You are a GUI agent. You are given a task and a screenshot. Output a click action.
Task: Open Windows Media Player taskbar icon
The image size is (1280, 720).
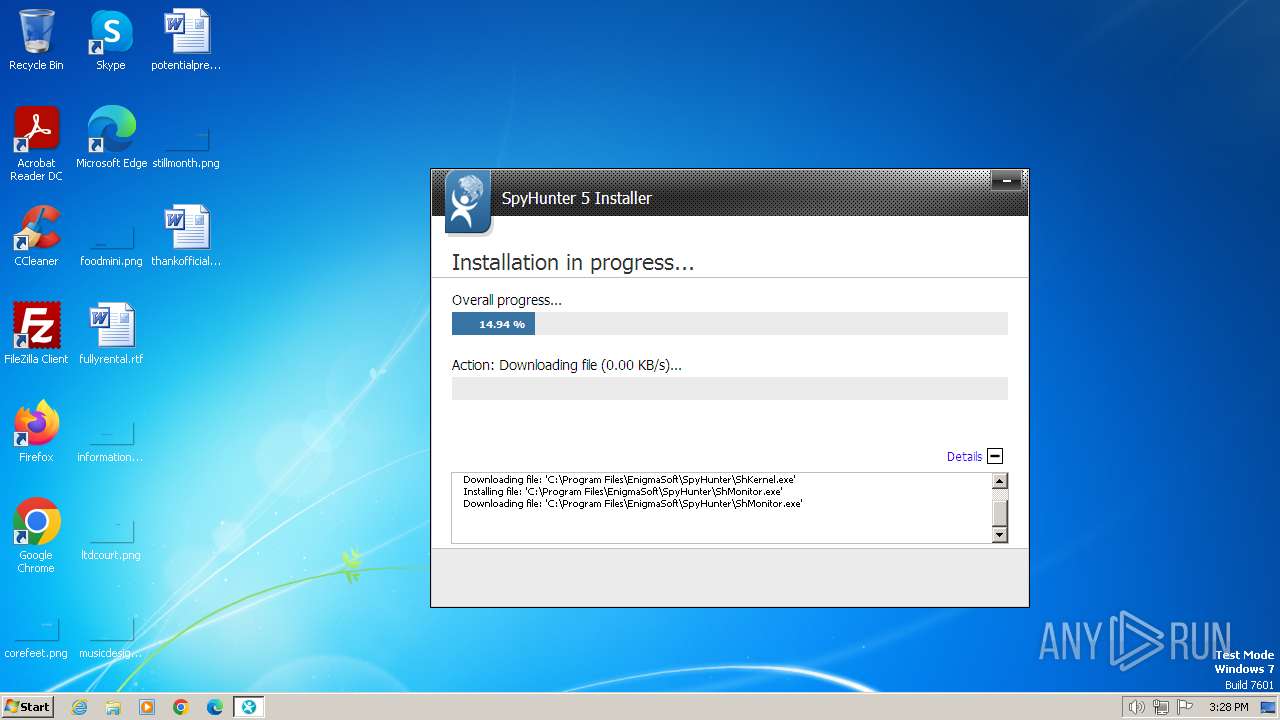[147, 707]
